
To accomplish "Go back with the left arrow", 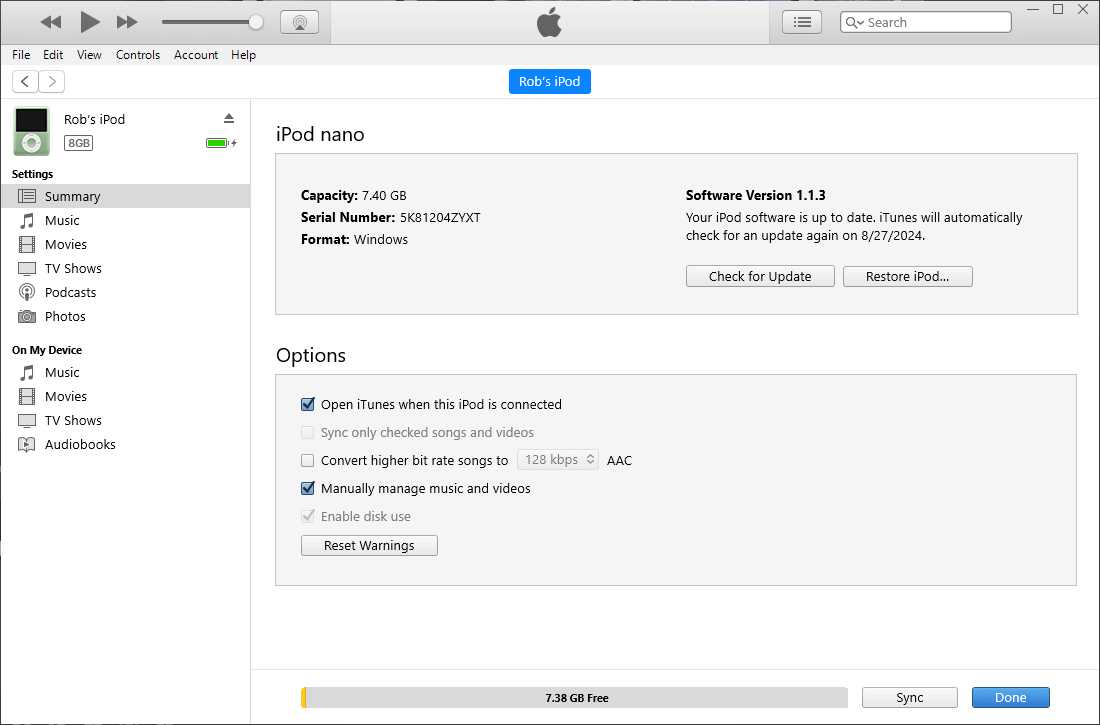I will 25,81.
